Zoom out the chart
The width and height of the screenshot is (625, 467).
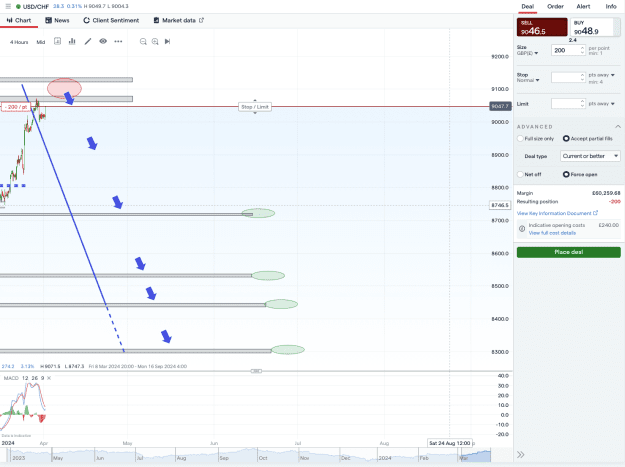pyautogui.click(x=143, y=41)
